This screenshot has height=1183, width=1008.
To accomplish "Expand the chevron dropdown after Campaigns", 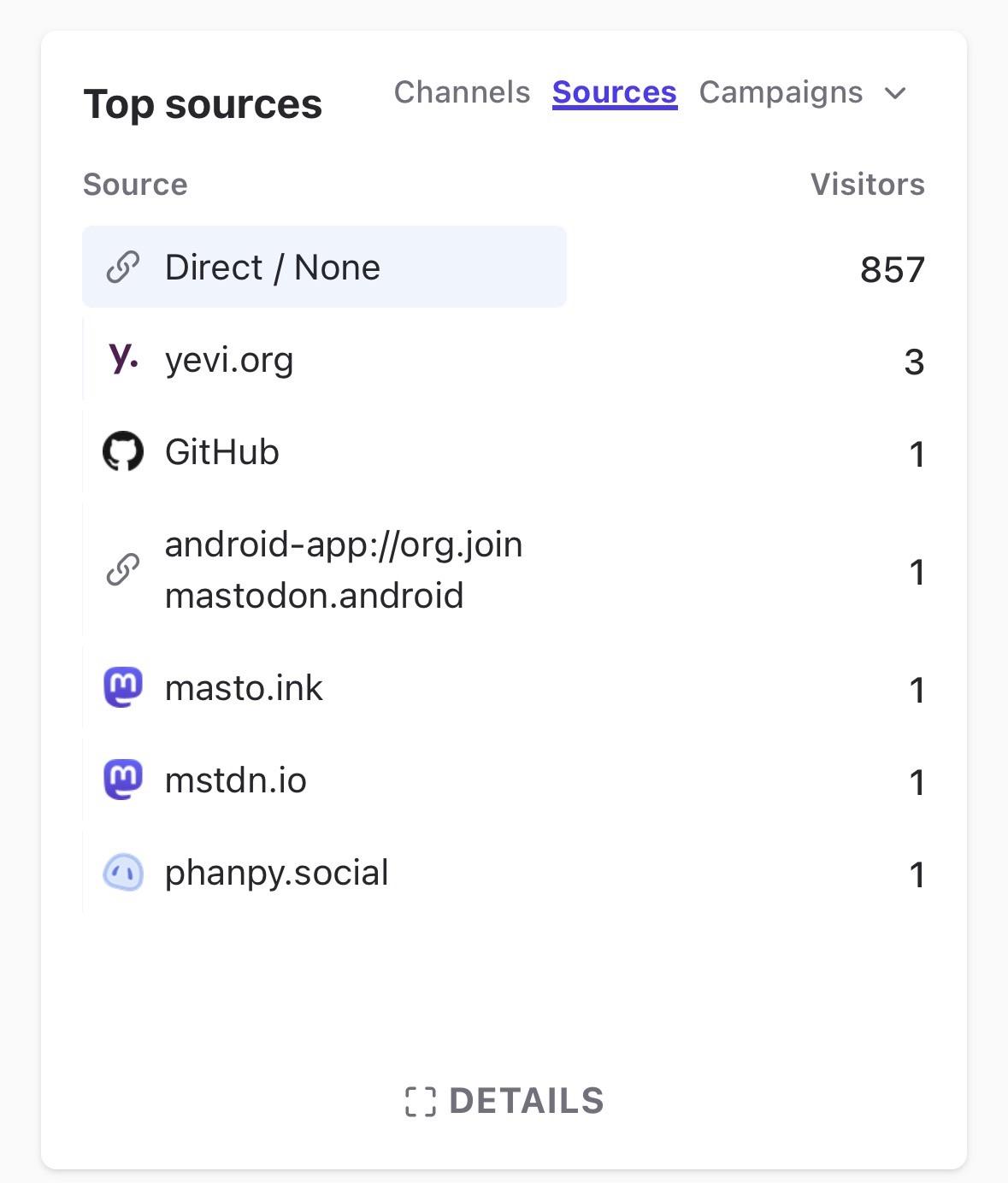I will coord(895,93).
